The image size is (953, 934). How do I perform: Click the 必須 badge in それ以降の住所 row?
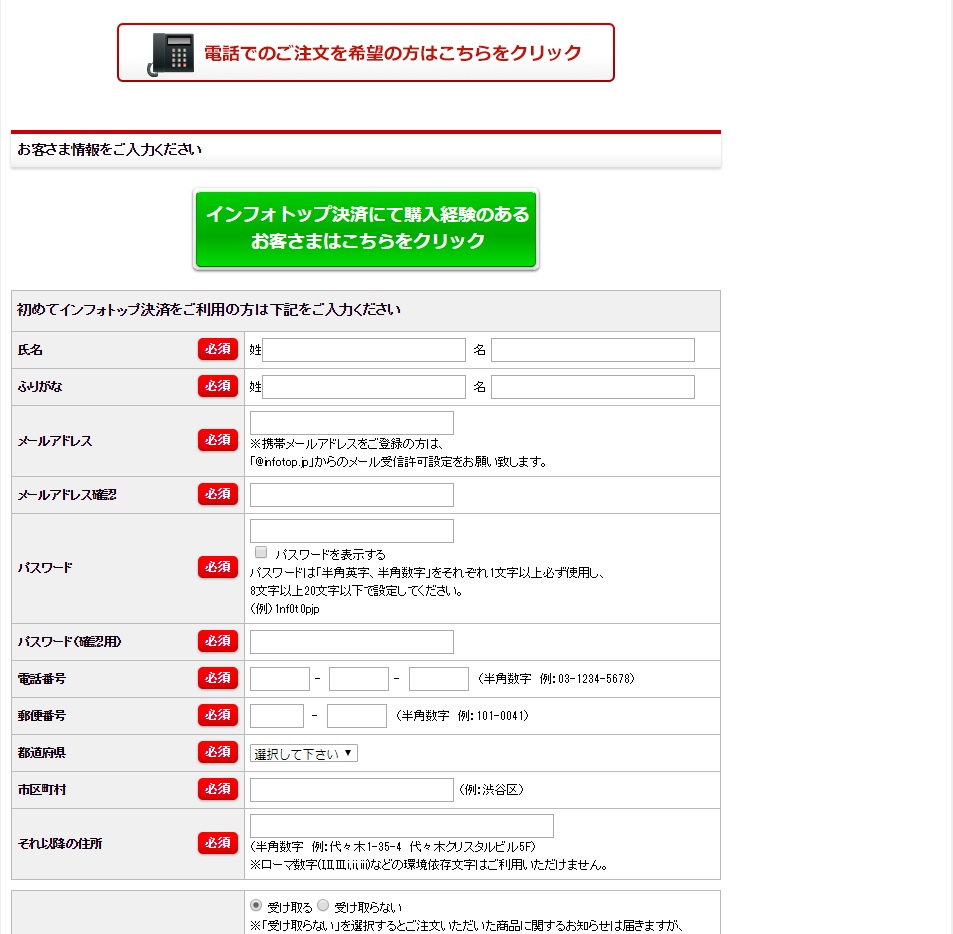click(x=218, y=843)
